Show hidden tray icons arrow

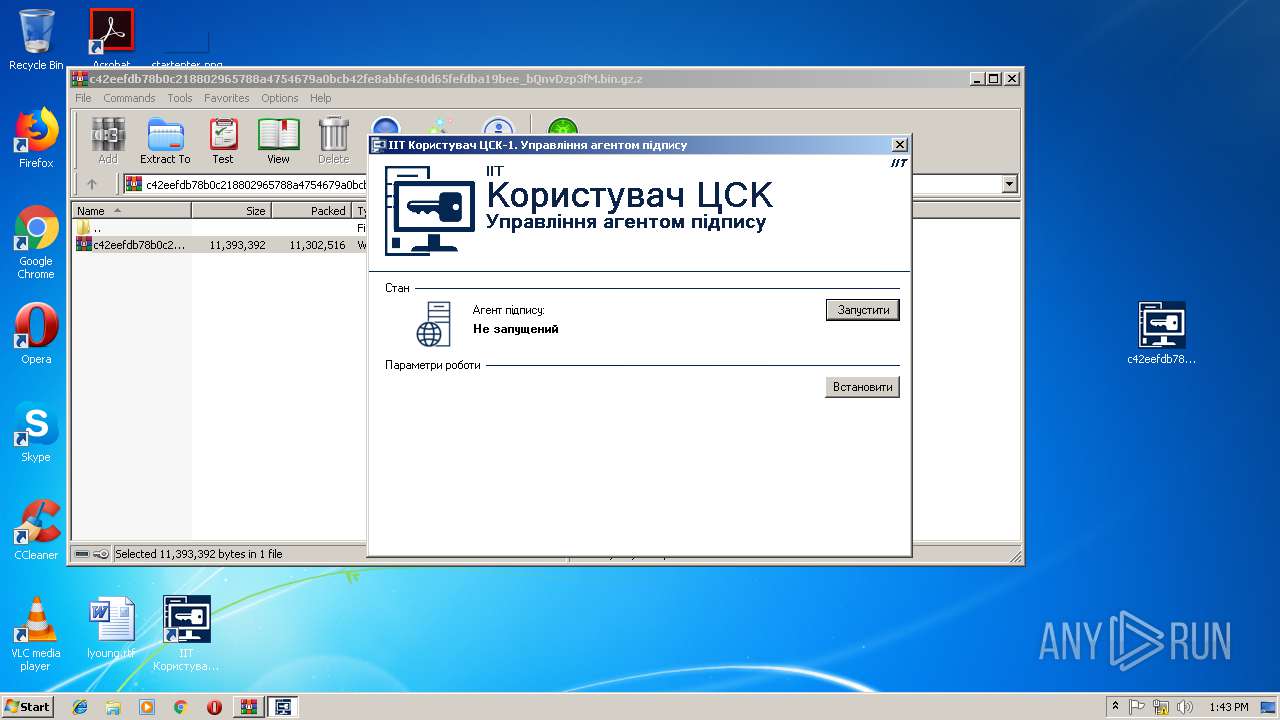pyautogui.click(x=1116, y=707)
